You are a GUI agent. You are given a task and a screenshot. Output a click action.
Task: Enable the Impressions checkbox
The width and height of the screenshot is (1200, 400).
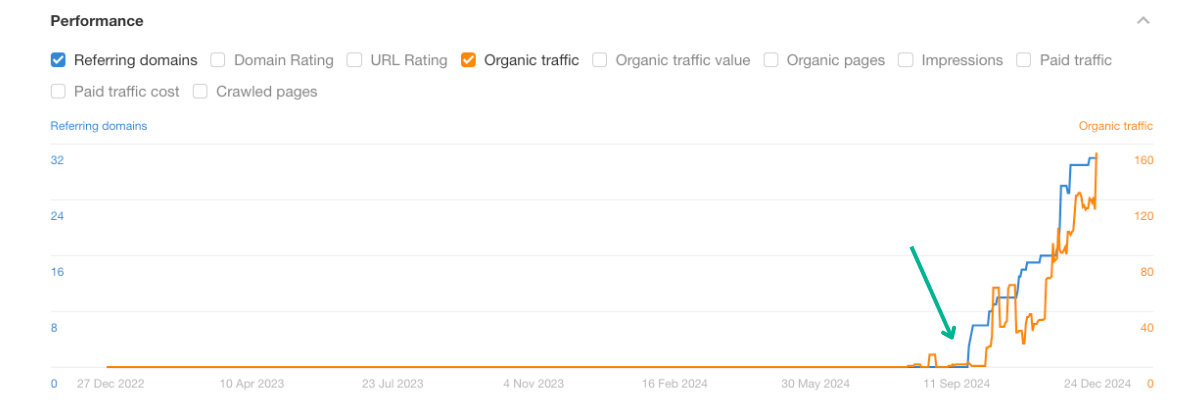pos(905,60)
